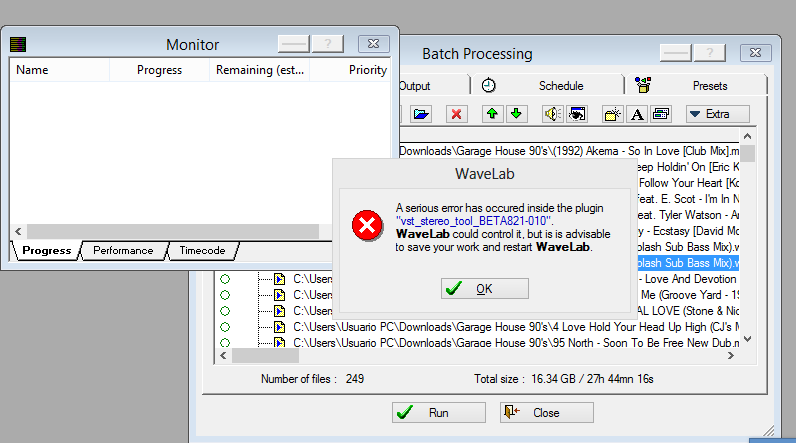Move file up with green up arrow
The width and height of the screenshot is (796, 443).
coord(492,114)
